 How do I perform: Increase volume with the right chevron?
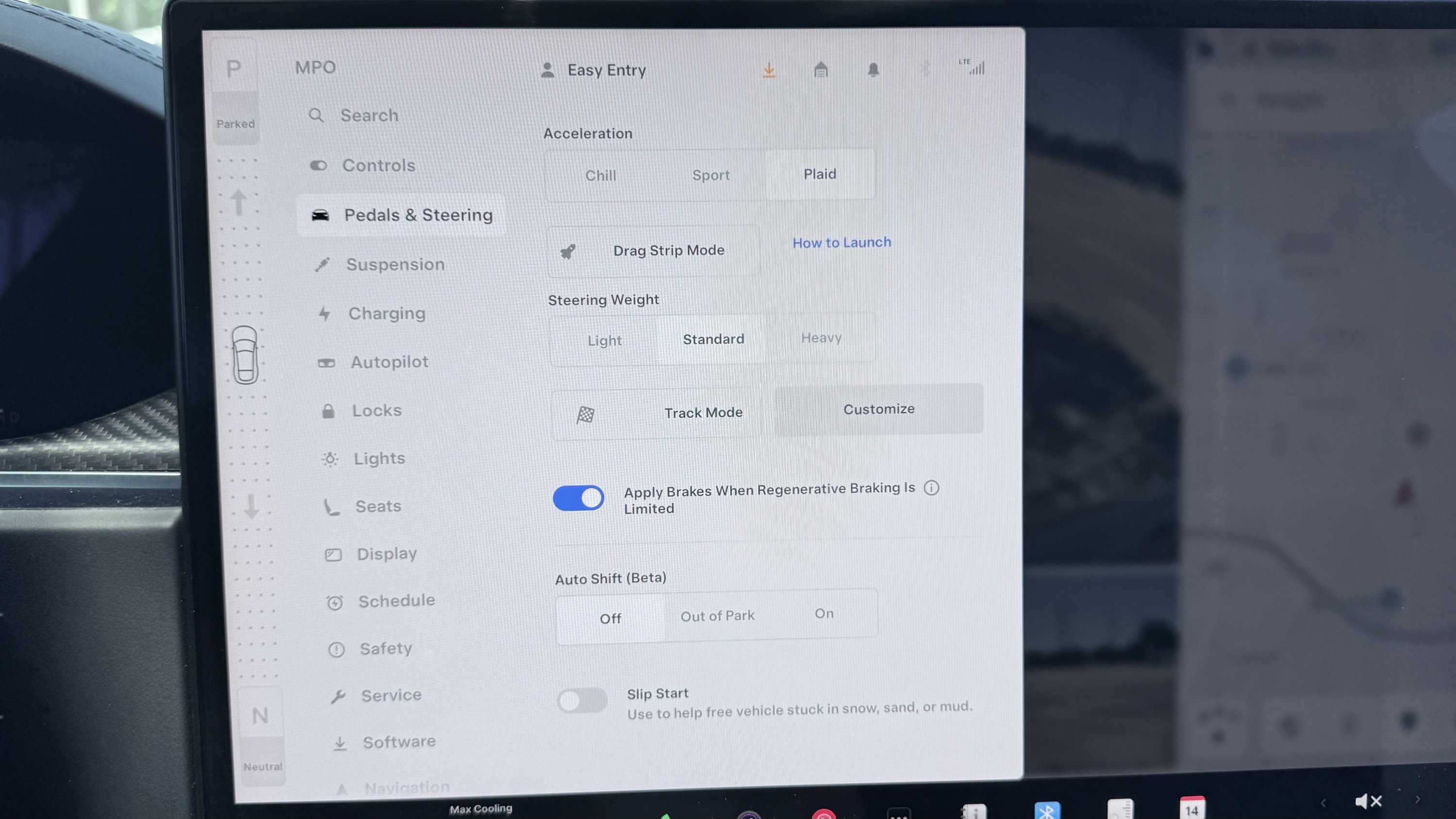[1417, 800]
